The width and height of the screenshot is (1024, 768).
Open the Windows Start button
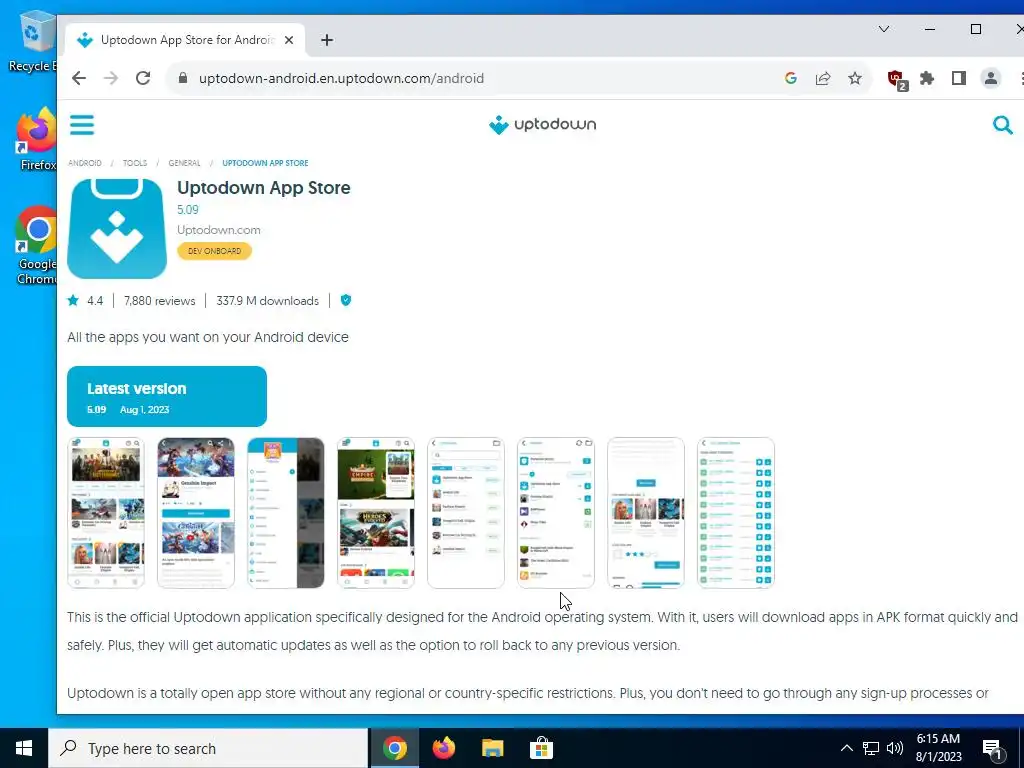click(24, 748)
